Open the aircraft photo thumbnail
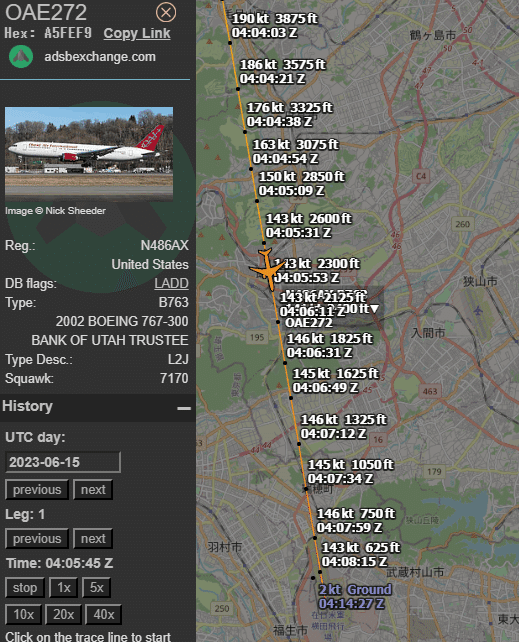Screen dimensions: 519x642 coord(89,154)
